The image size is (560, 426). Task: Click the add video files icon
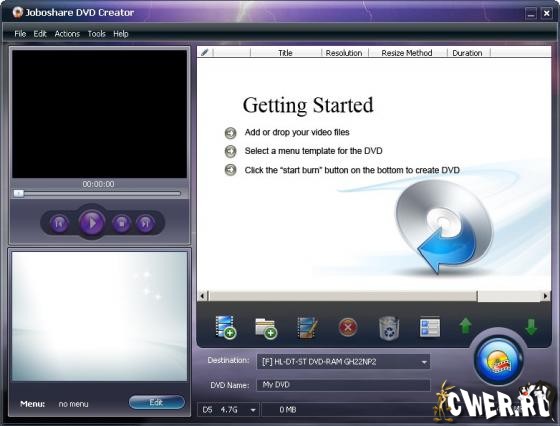coord(226,327)
